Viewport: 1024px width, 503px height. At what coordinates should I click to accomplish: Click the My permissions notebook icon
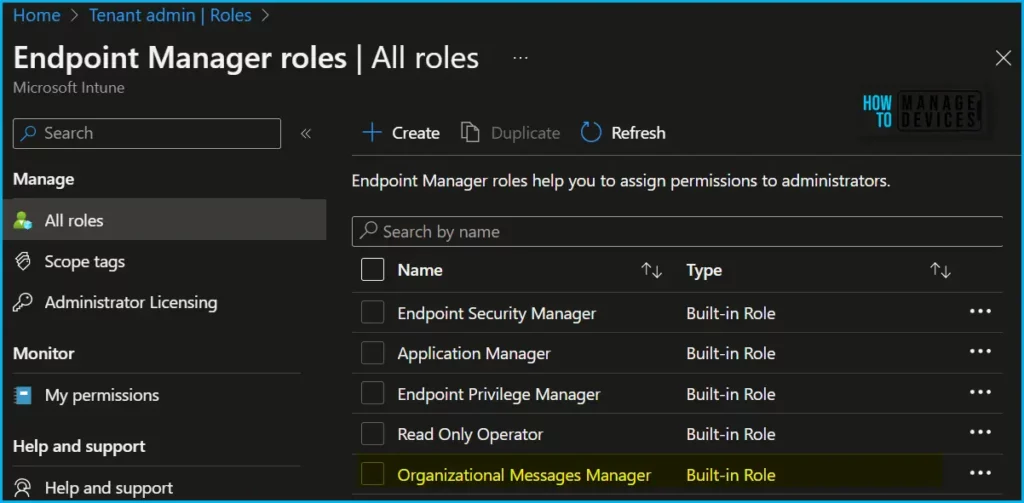pyautogui.click(x=23, y=395)
